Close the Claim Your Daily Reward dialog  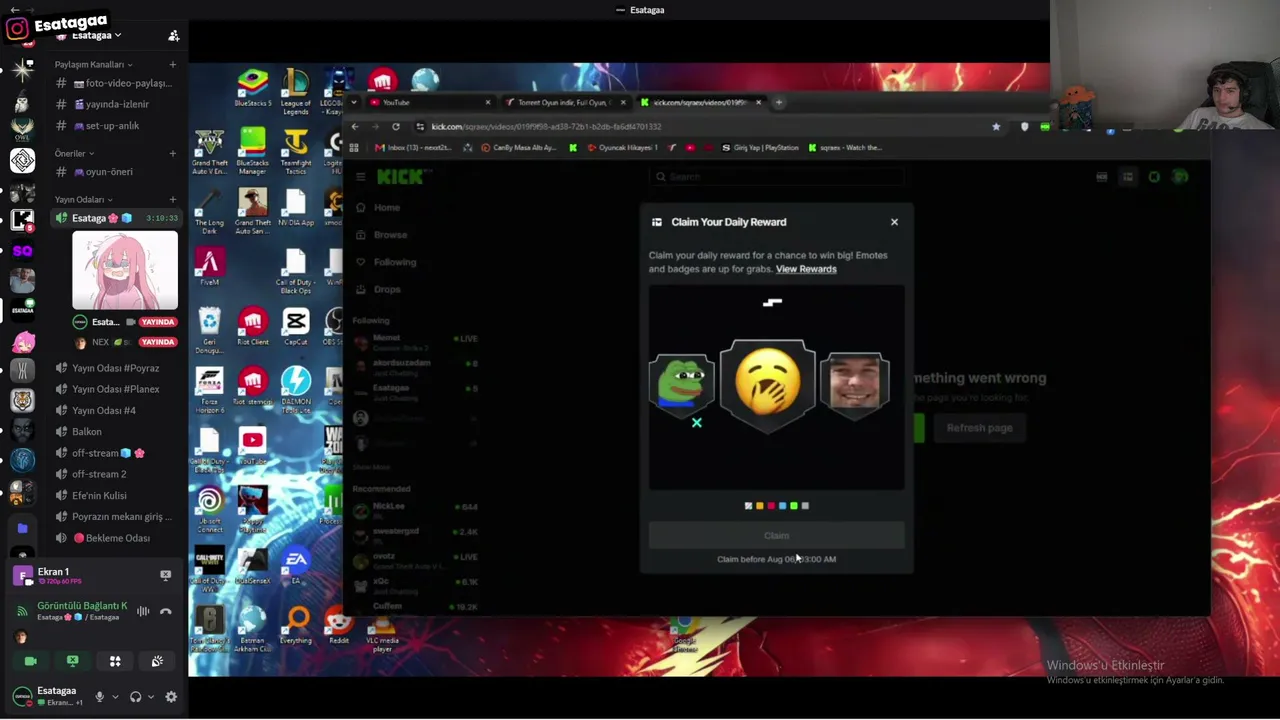(894, 222)
